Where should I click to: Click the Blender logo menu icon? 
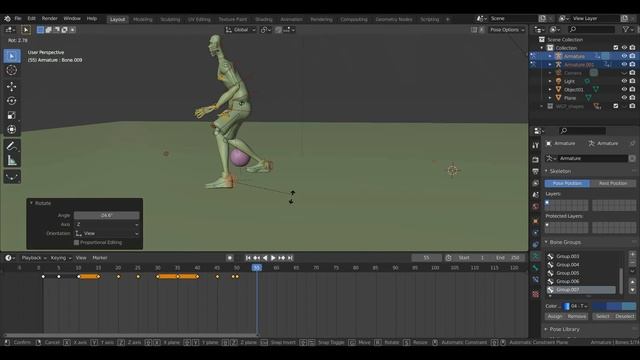(7, 19)
